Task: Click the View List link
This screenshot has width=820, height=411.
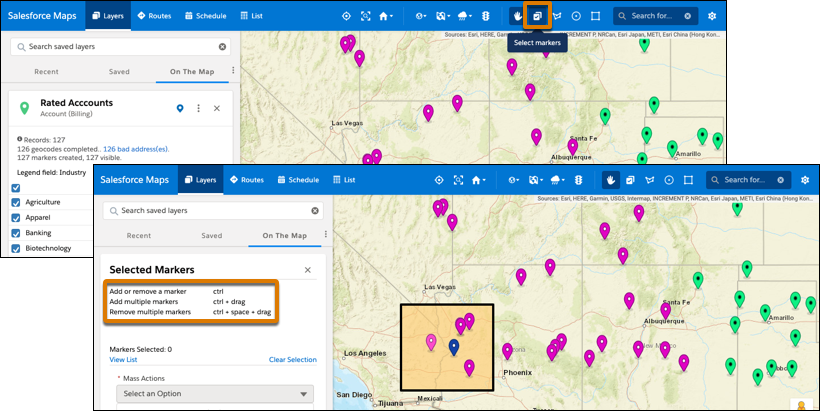Action: click(x=123, y=360)
